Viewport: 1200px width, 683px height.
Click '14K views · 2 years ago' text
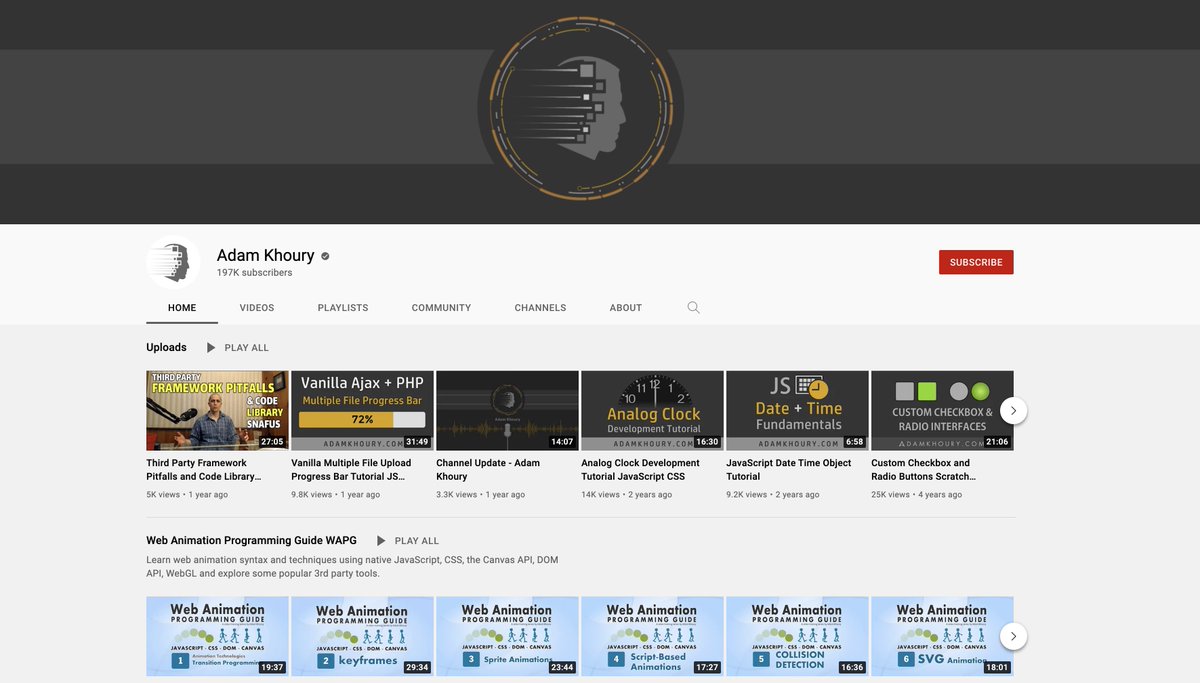coord(627,495)
